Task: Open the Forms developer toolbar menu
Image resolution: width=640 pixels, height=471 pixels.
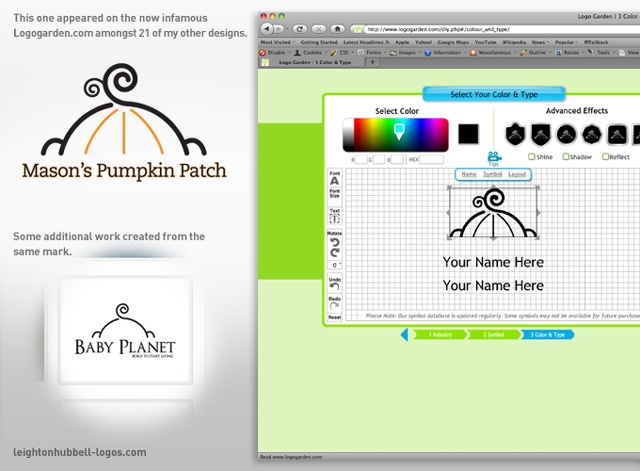Action: point(371,53)
